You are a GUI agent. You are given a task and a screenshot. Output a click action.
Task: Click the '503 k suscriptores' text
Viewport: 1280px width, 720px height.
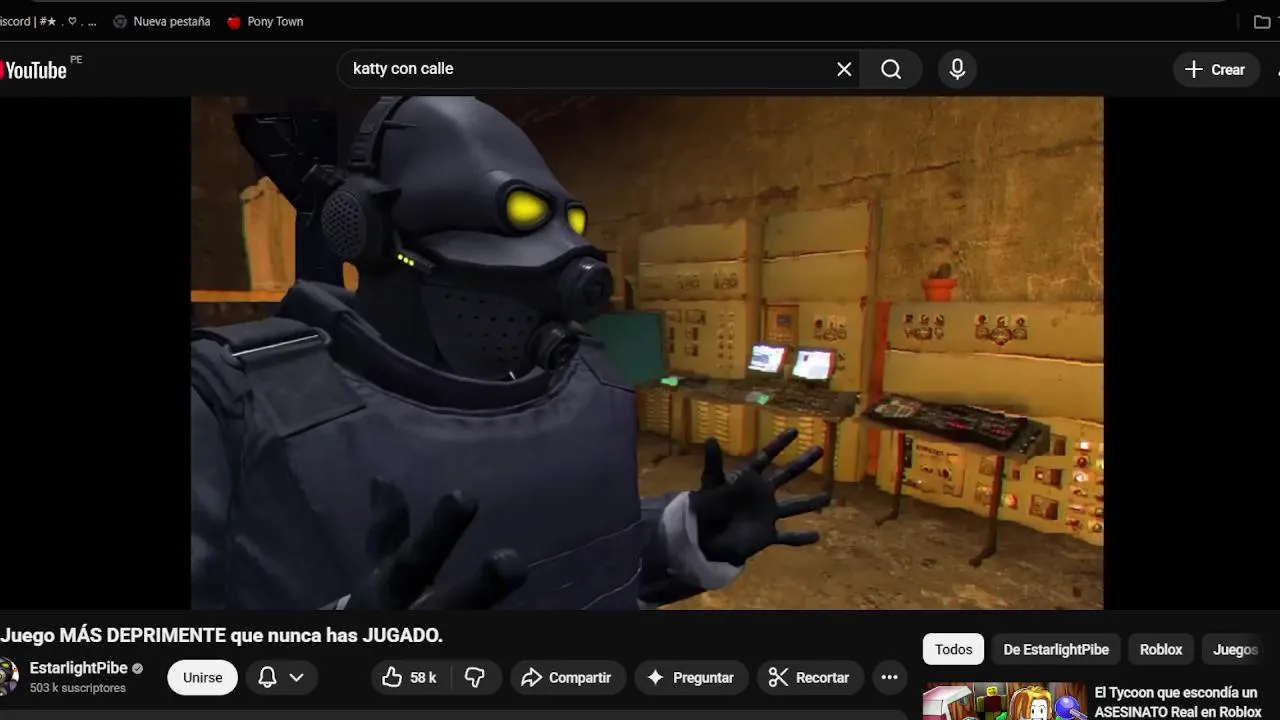coord(78,688)
